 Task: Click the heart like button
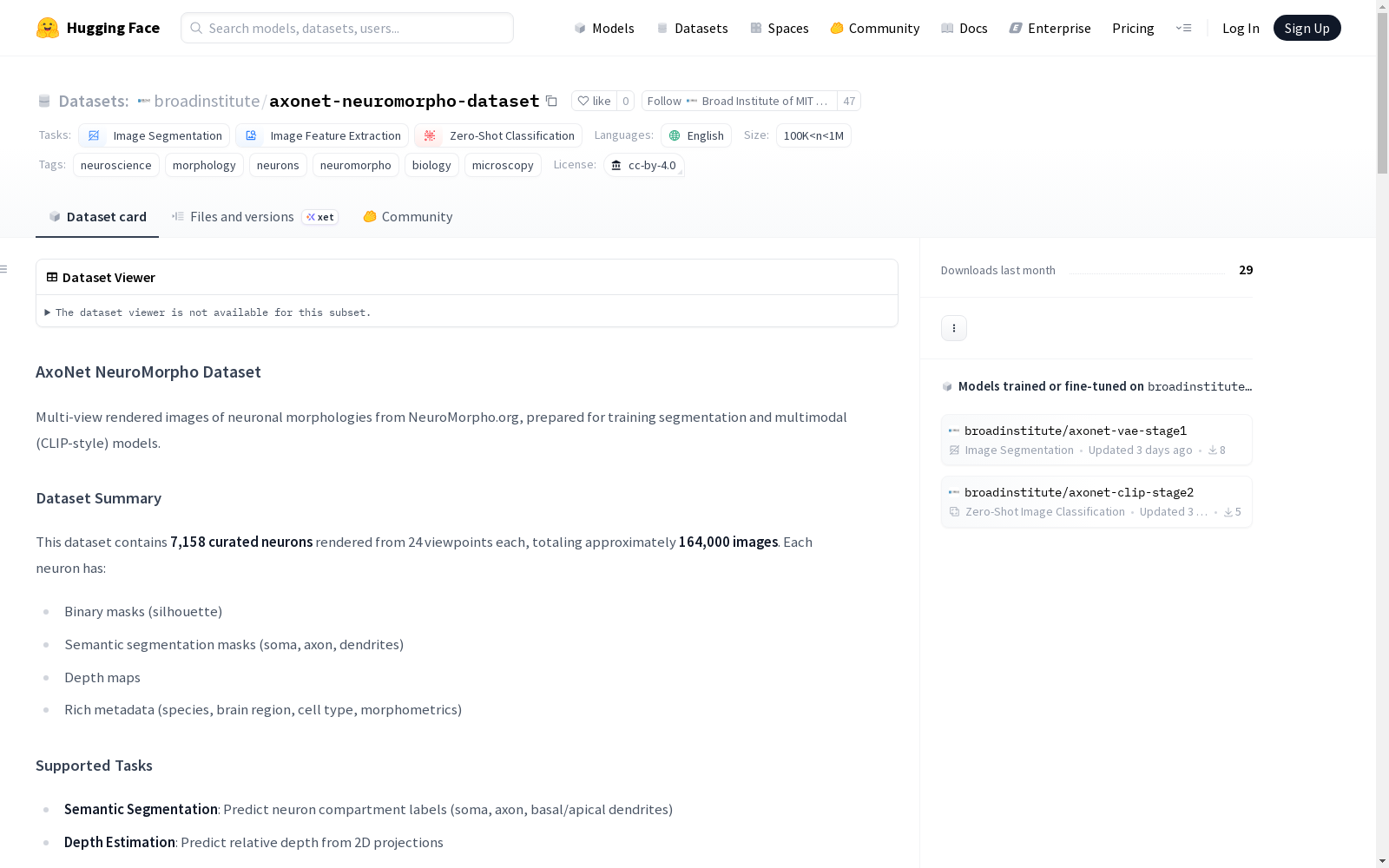(x=594, y=101)
